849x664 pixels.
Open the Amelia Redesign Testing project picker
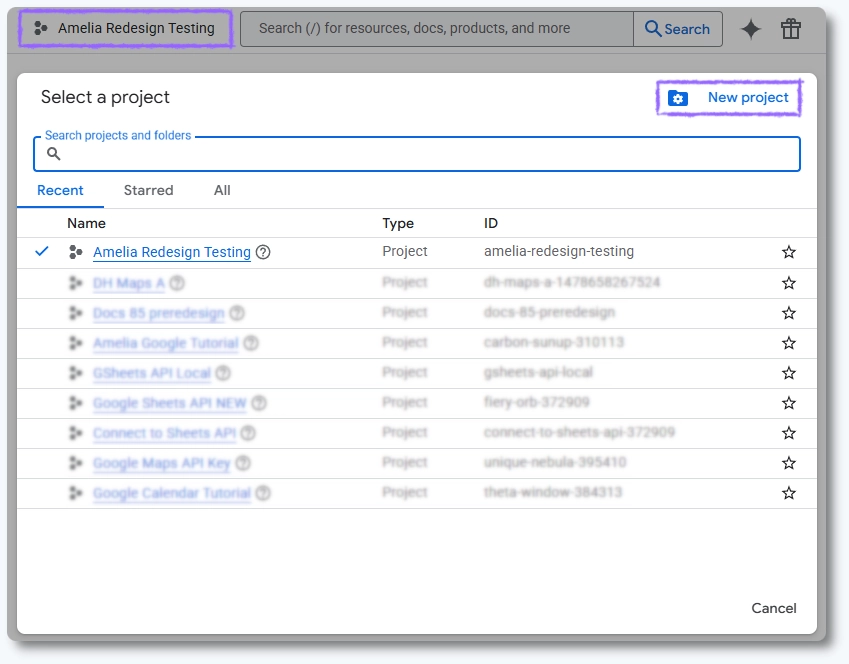(126, 29)
